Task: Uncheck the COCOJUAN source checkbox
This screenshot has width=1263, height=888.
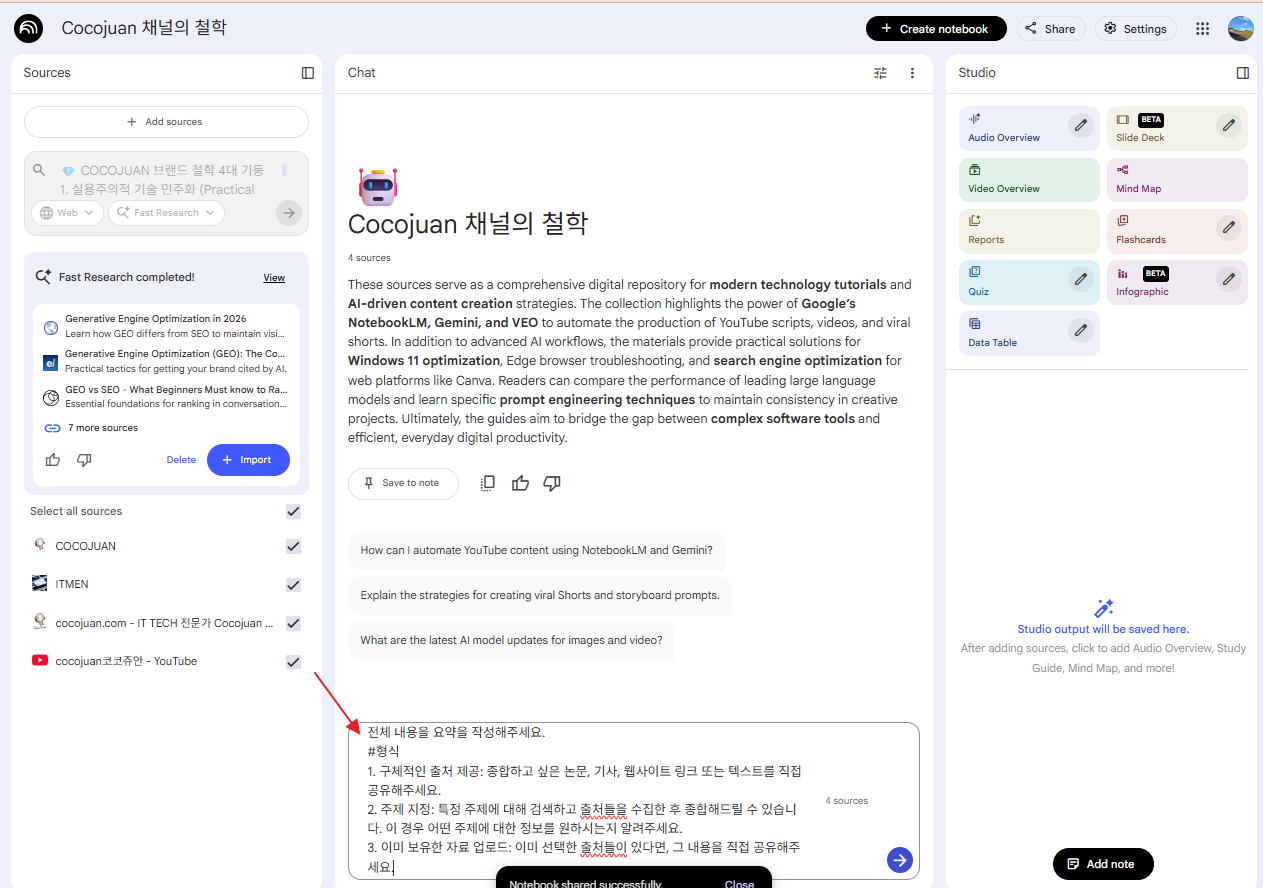Action: 293,546
